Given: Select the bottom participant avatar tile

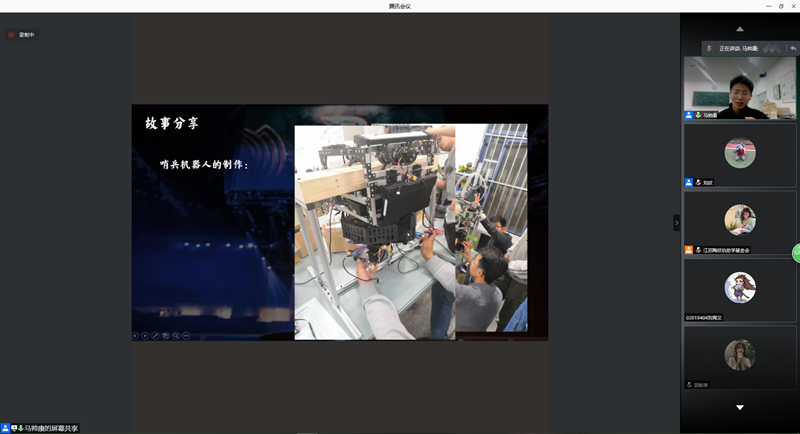Looking at the screenshot, I should click(739, 356).
